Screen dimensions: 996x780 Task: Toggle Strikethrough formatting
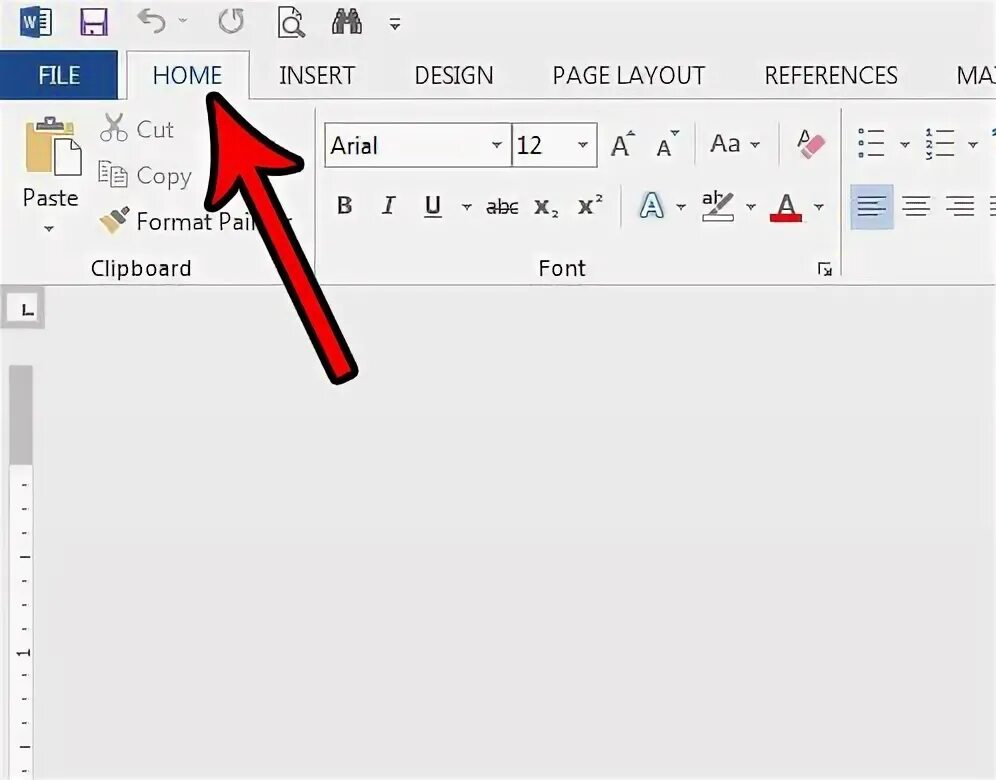click(502, 206)
